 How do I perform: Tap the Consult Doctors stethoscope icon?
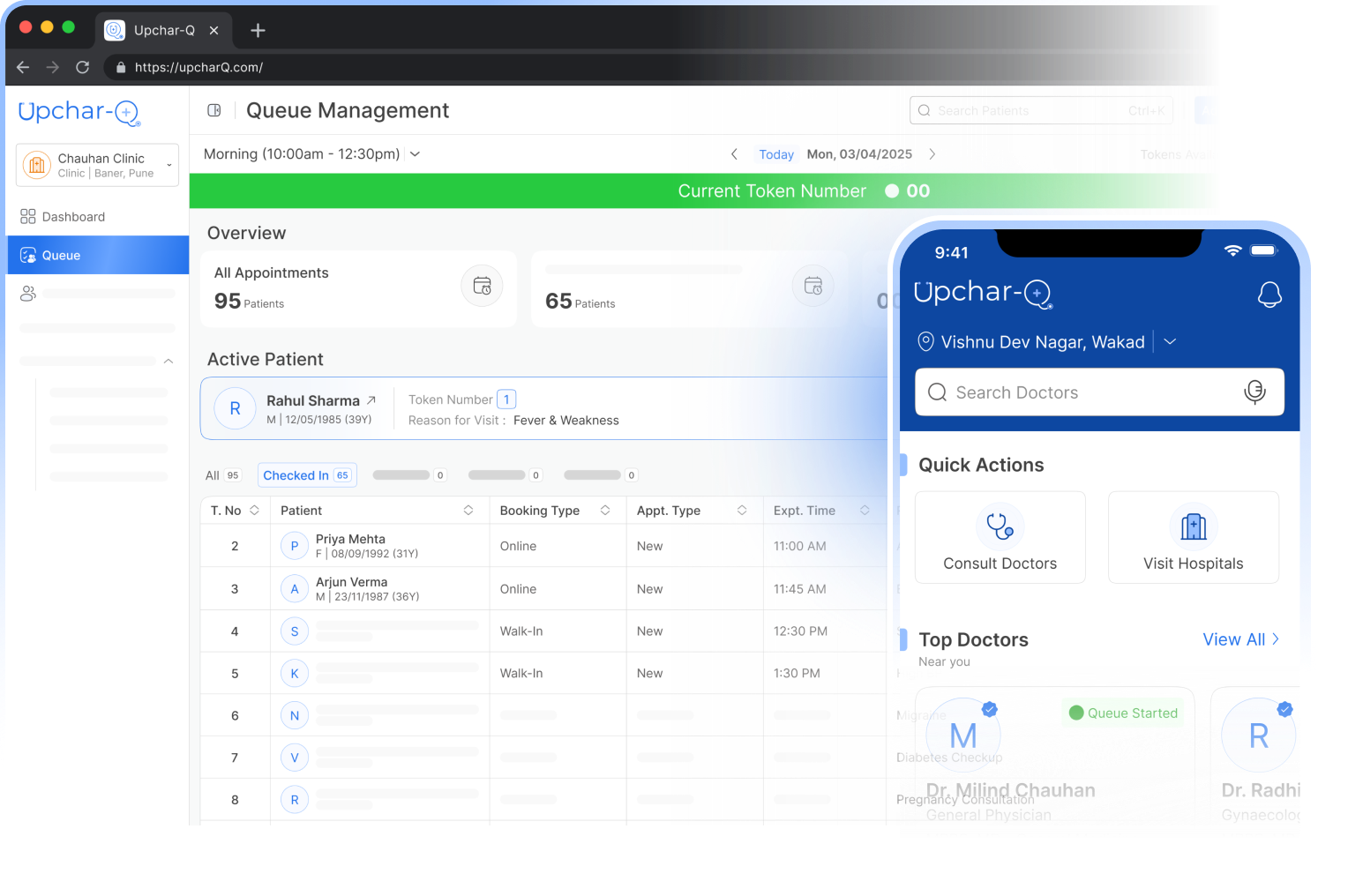pyautogui.click(x=1000, y=526)
